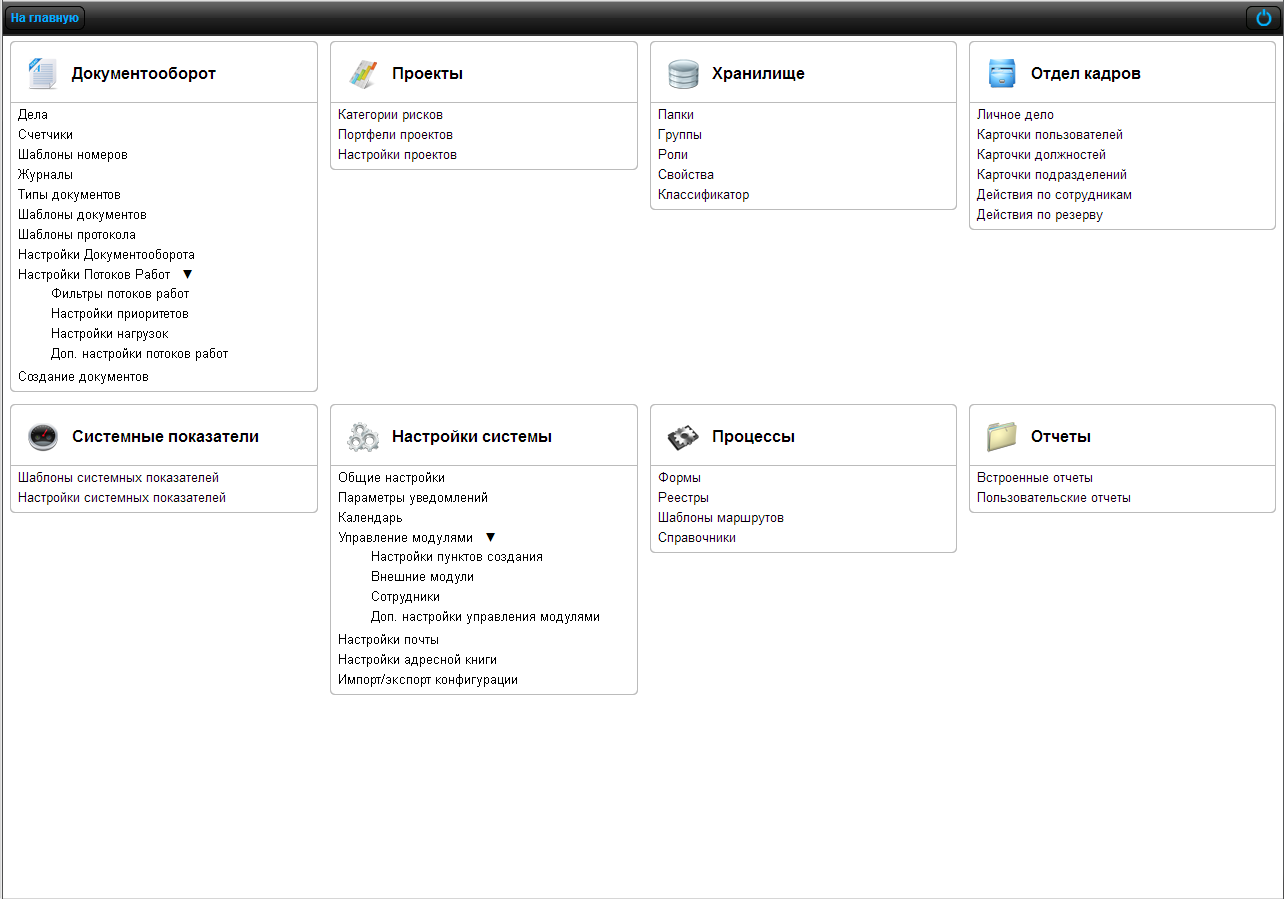Collapse Управление модулями arrow

[x=490, y=537]
